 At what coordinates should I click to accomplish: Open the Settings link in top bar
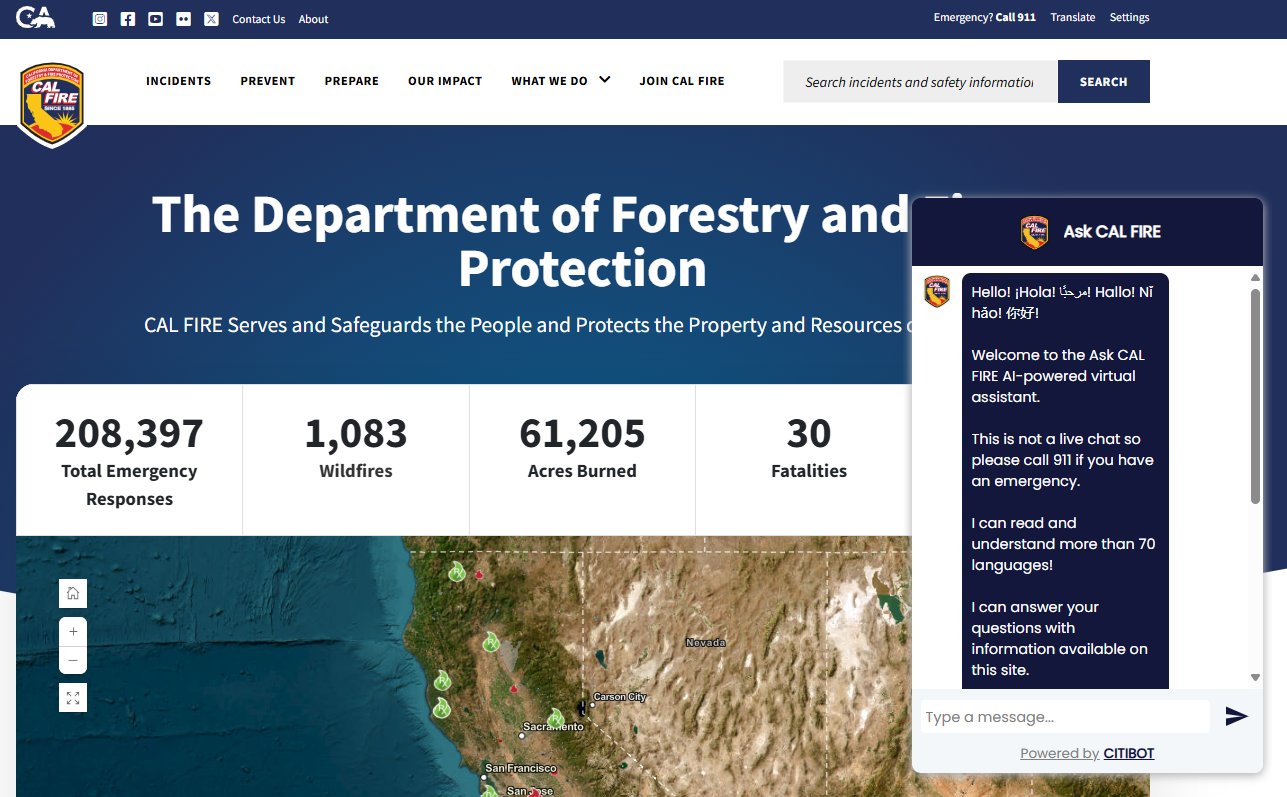(x=1130, y=17)
